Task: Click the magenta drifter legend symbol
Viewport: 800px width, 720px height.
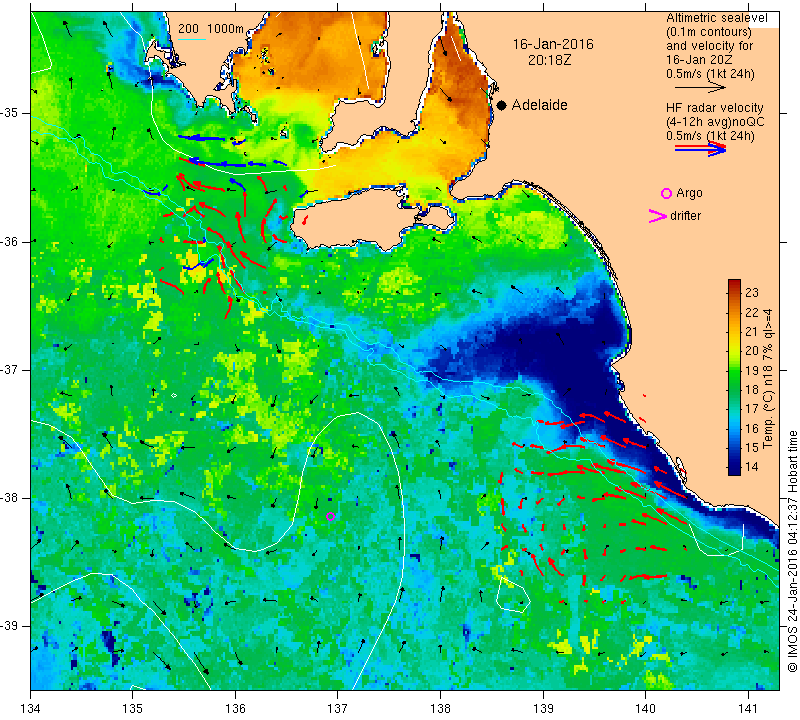Action: point(658,216)
